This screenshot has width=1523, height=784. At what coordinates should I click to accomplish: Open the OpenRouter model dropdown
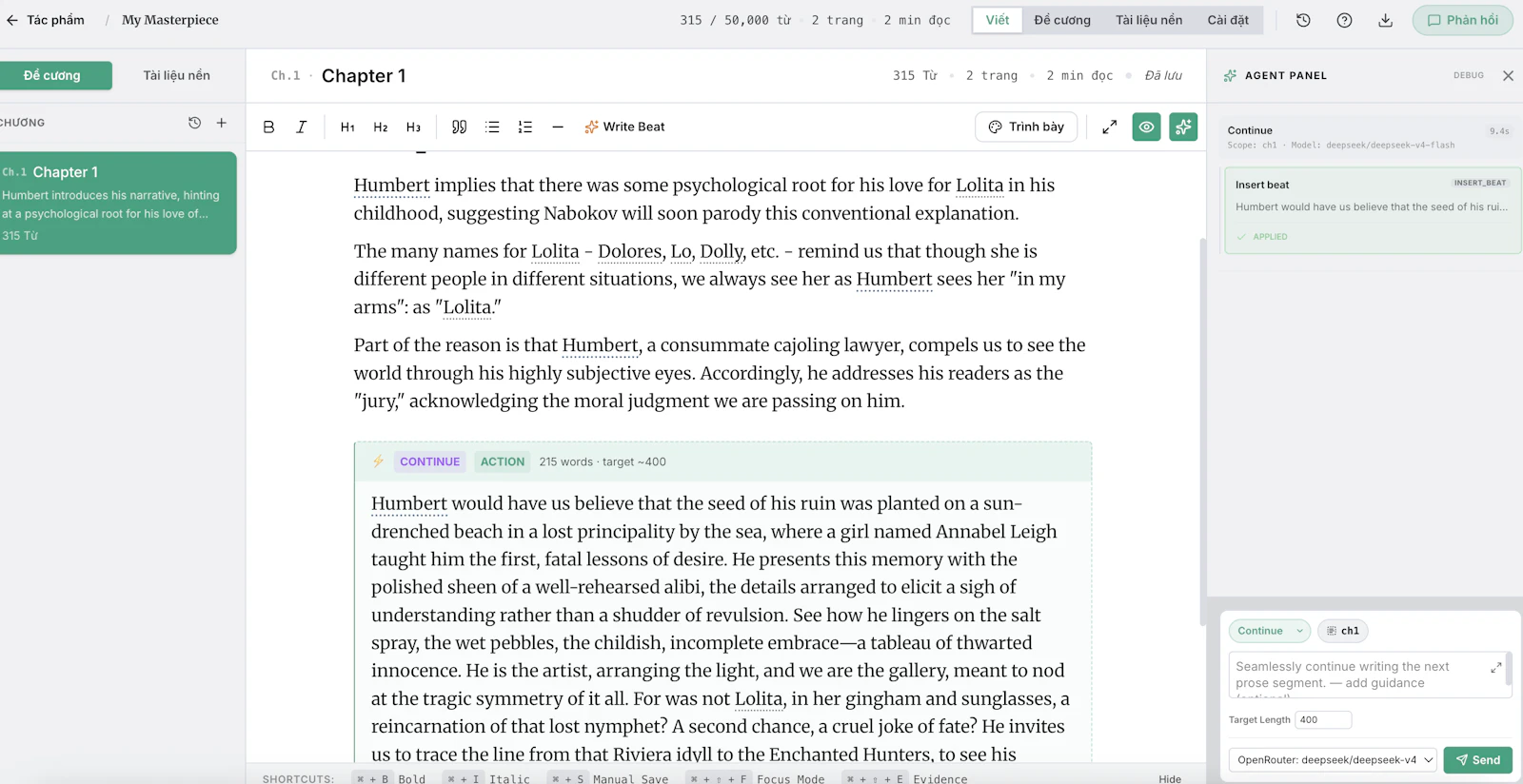coord(1335,759)
